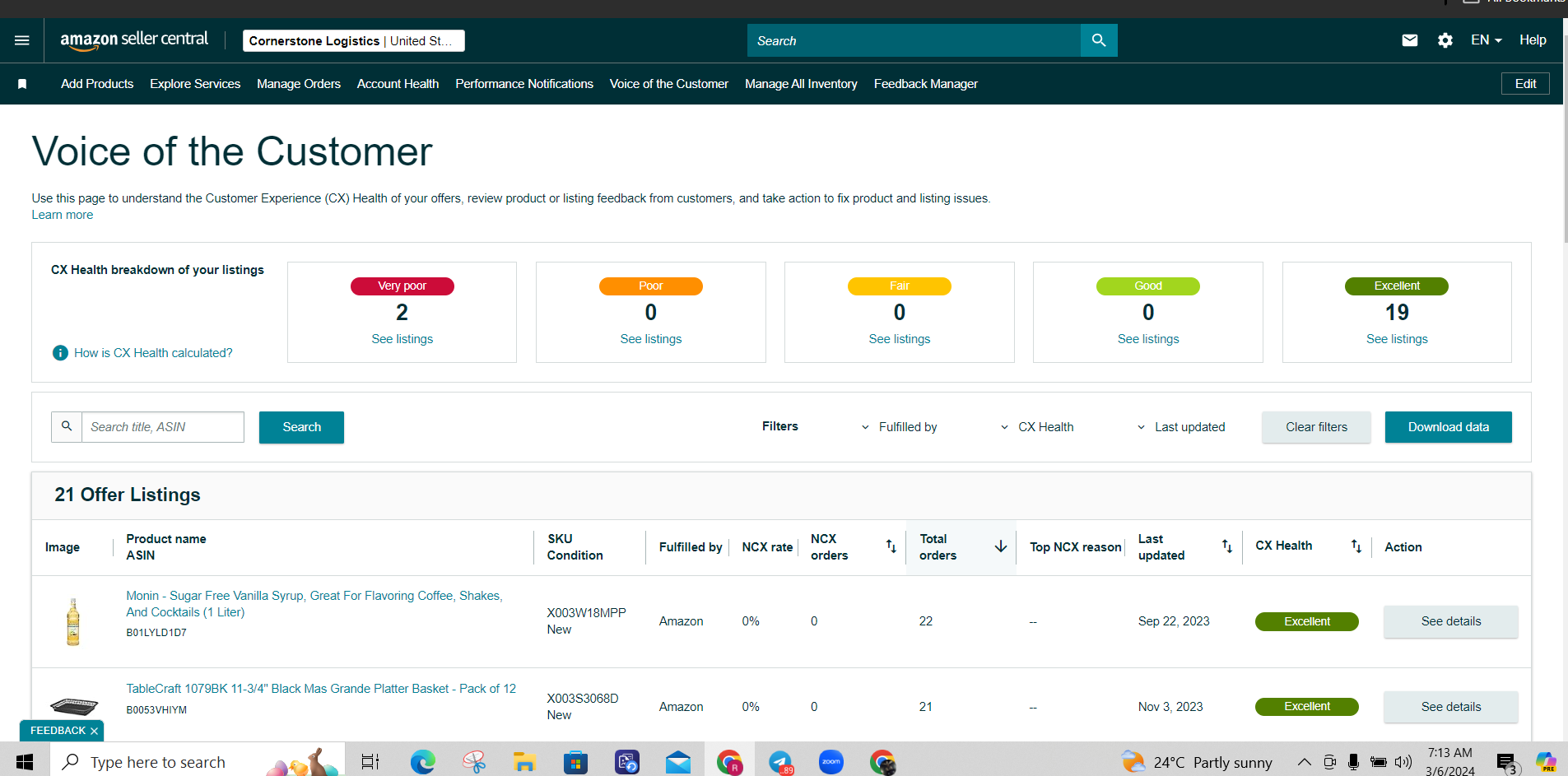Open the hamburger navigation menu
This screenshot has height=776, width=1568.
click(x=22, y=40)
